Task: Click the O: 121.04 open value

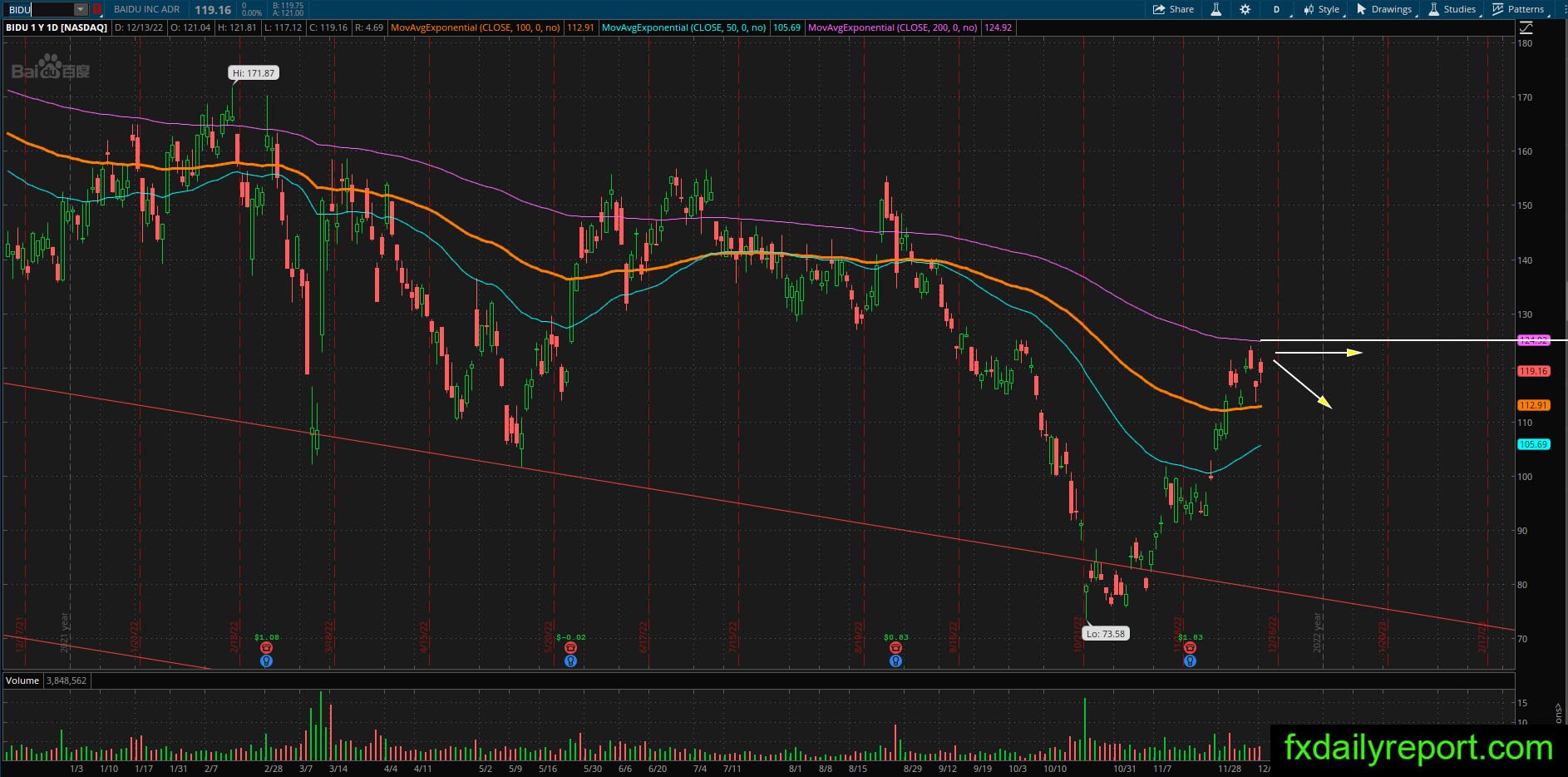Action: click(190, 27)
